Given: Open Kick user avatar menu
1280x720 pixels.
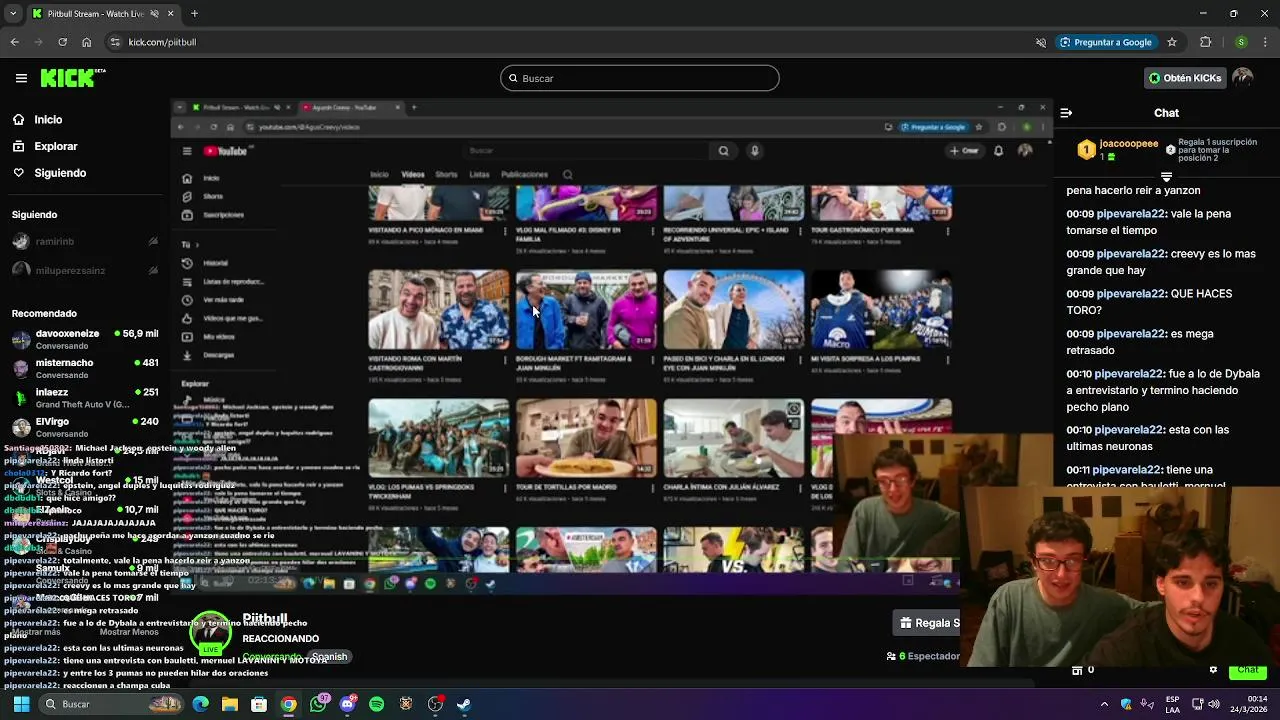Looking at the screenshot, I should [1243, 78].
